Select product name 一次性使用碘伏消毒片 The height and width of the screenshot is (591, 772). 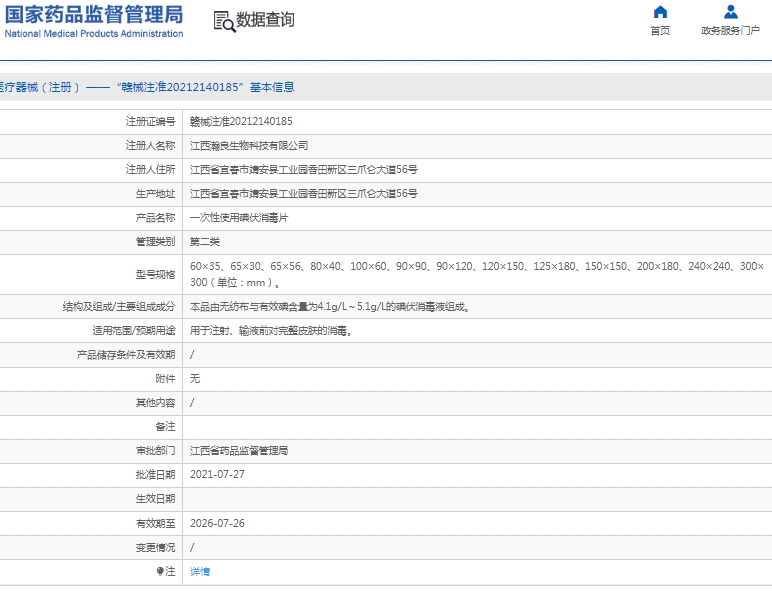[x=239, y=218]
